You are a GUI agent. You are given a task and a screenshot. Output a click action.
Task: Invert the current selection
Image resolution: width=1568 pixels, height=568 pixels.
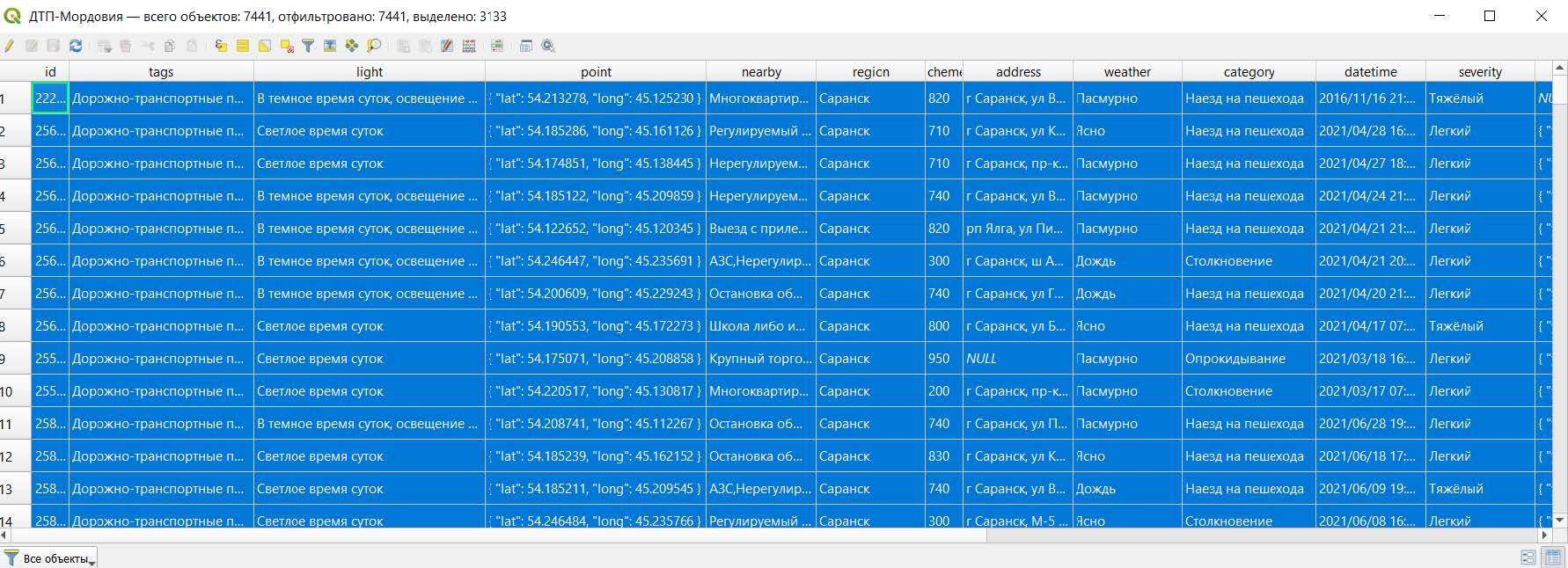tap(265, 46)
